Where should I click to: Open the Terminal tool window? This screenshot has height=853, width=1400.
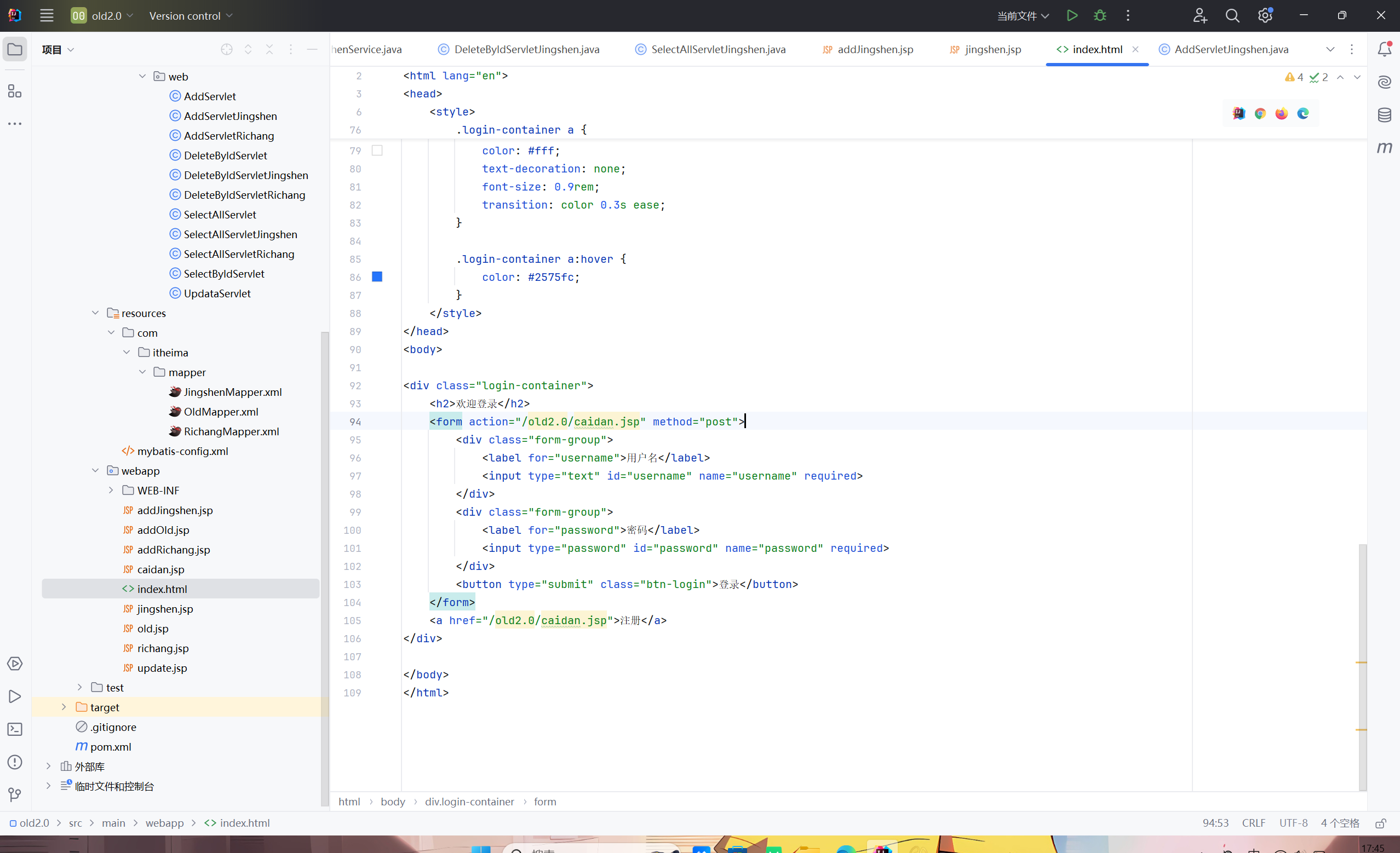15,729
